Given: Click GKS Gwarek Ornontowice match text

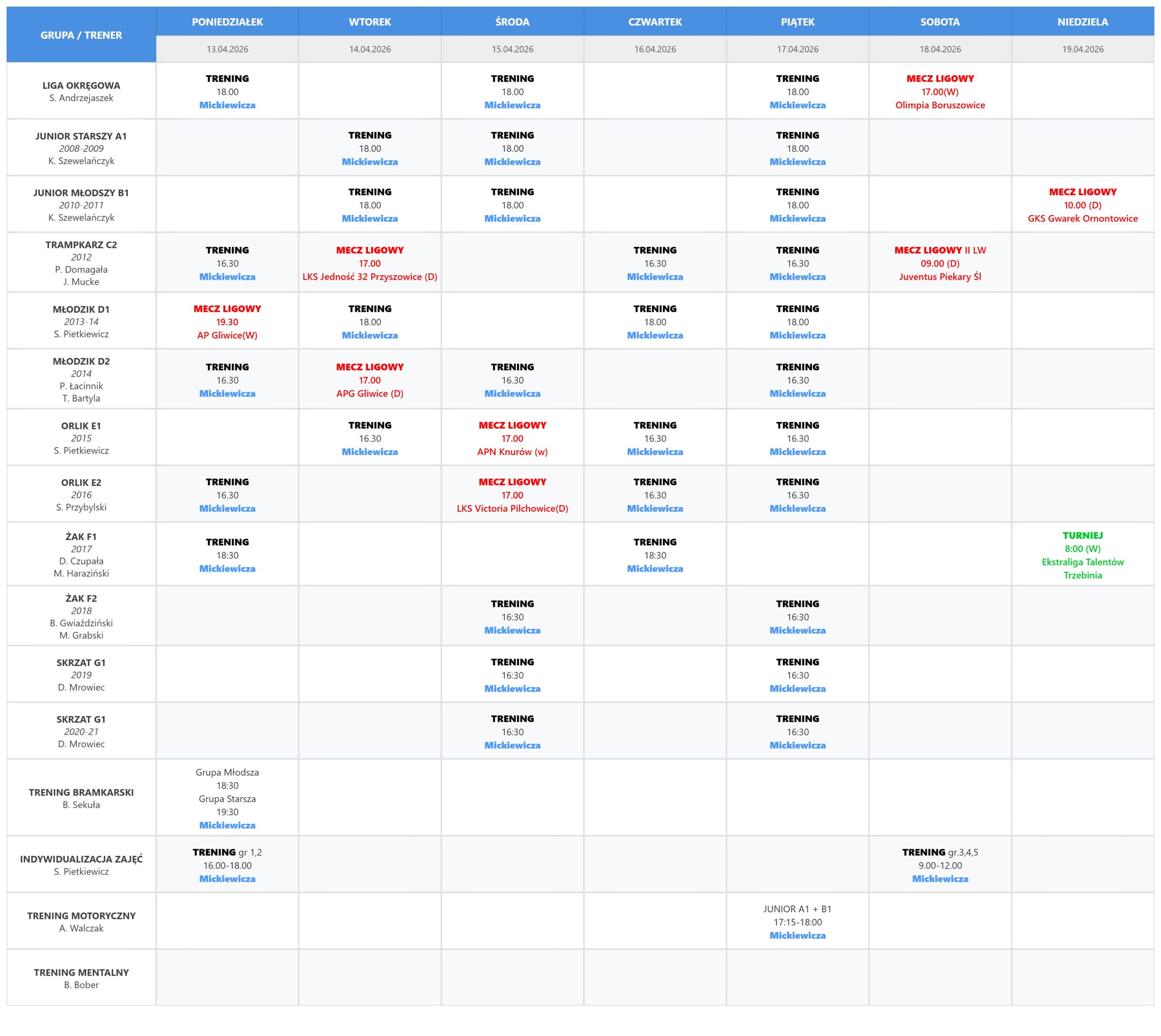Looking at the screenshot, I should [1082, 218].
